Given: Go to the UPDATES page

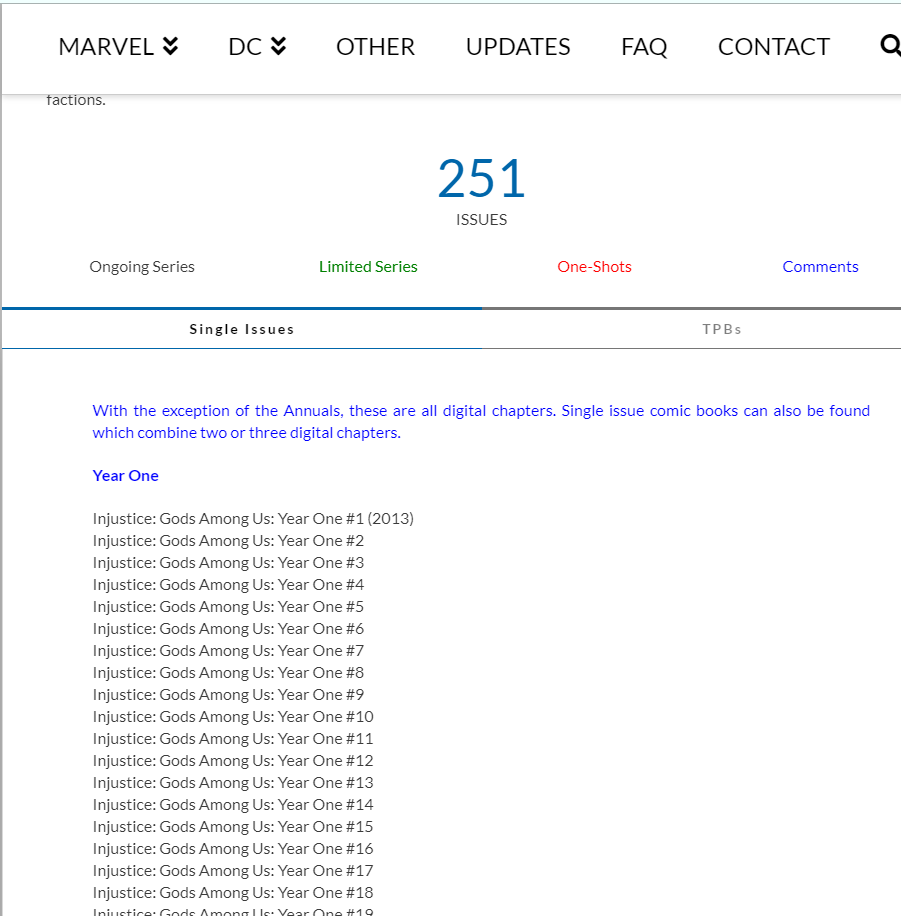Looking at the screenshot, I should coord(518,47).
